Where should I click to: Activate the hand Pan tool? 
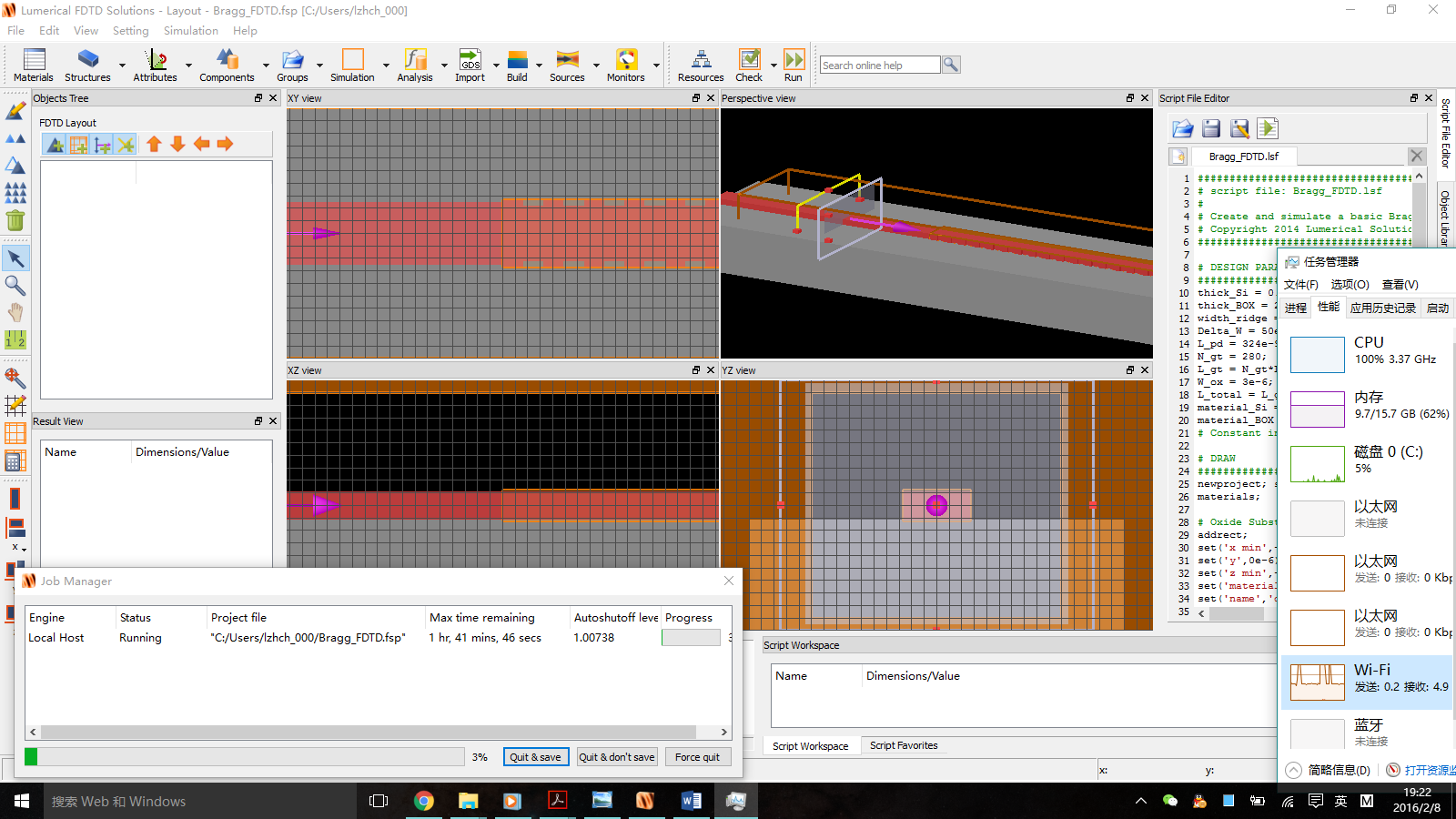coord(15,313)
